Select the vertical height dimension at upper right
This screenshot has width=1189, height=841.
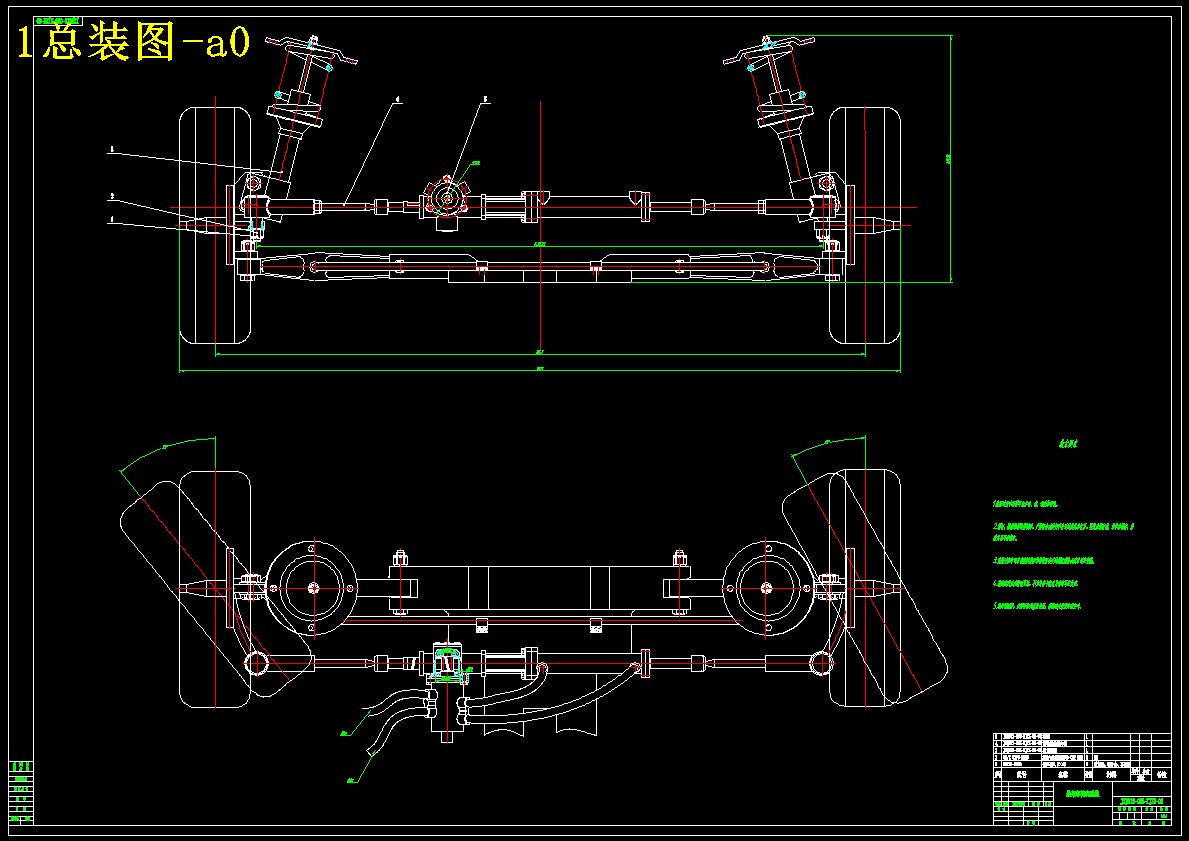pos(951,158)
